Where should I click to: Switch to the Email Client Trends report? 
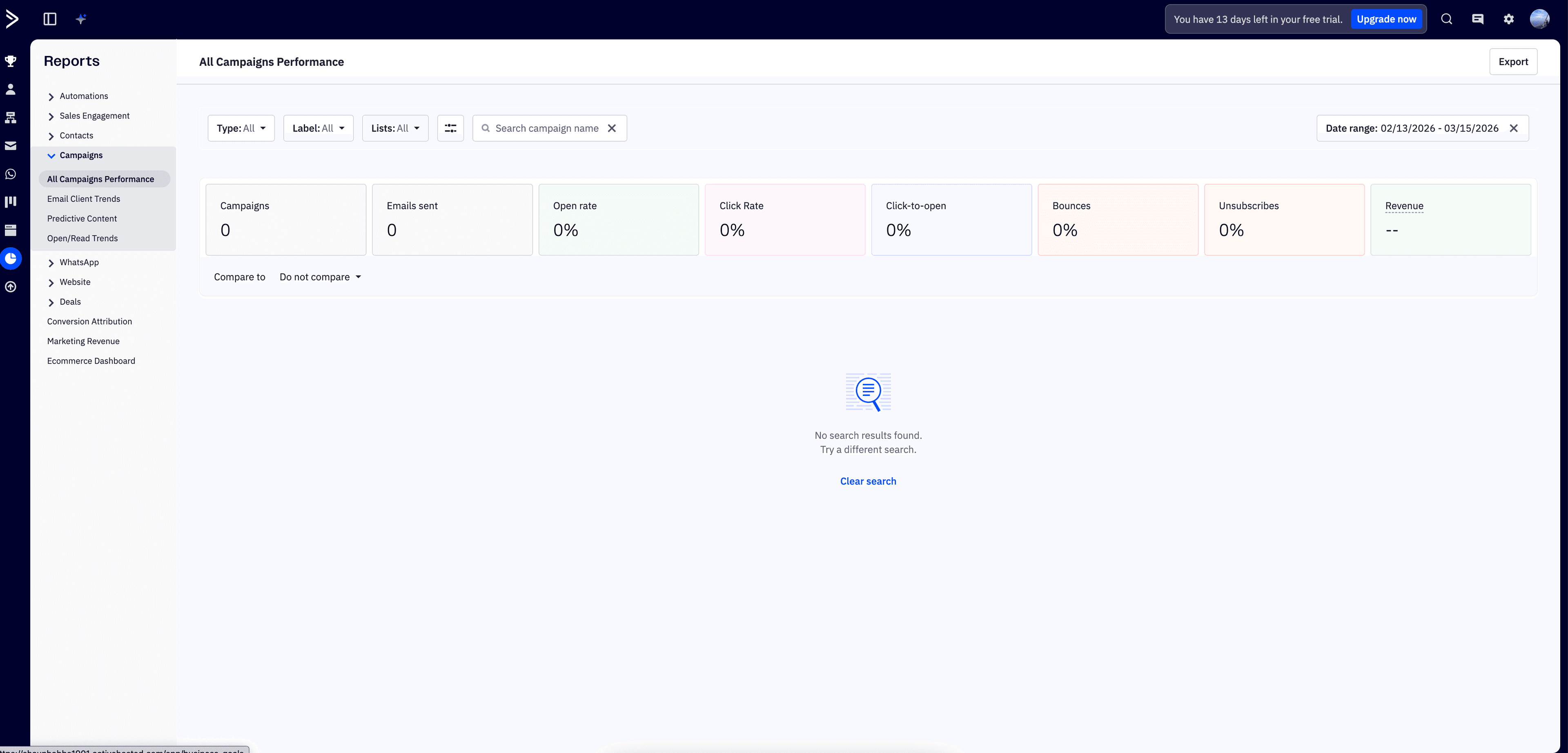(83, 199)
